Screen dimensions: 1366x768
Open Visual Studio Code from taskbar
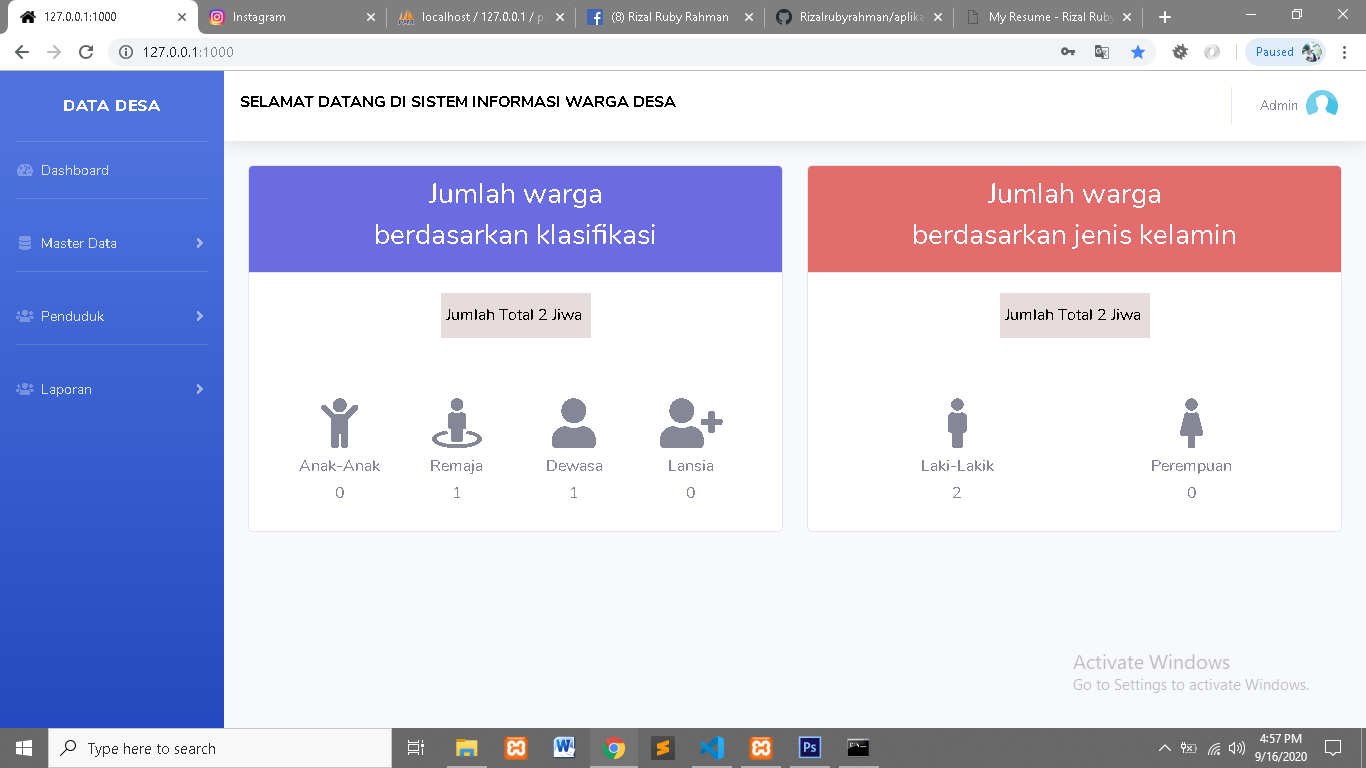[x=711, y=748]
